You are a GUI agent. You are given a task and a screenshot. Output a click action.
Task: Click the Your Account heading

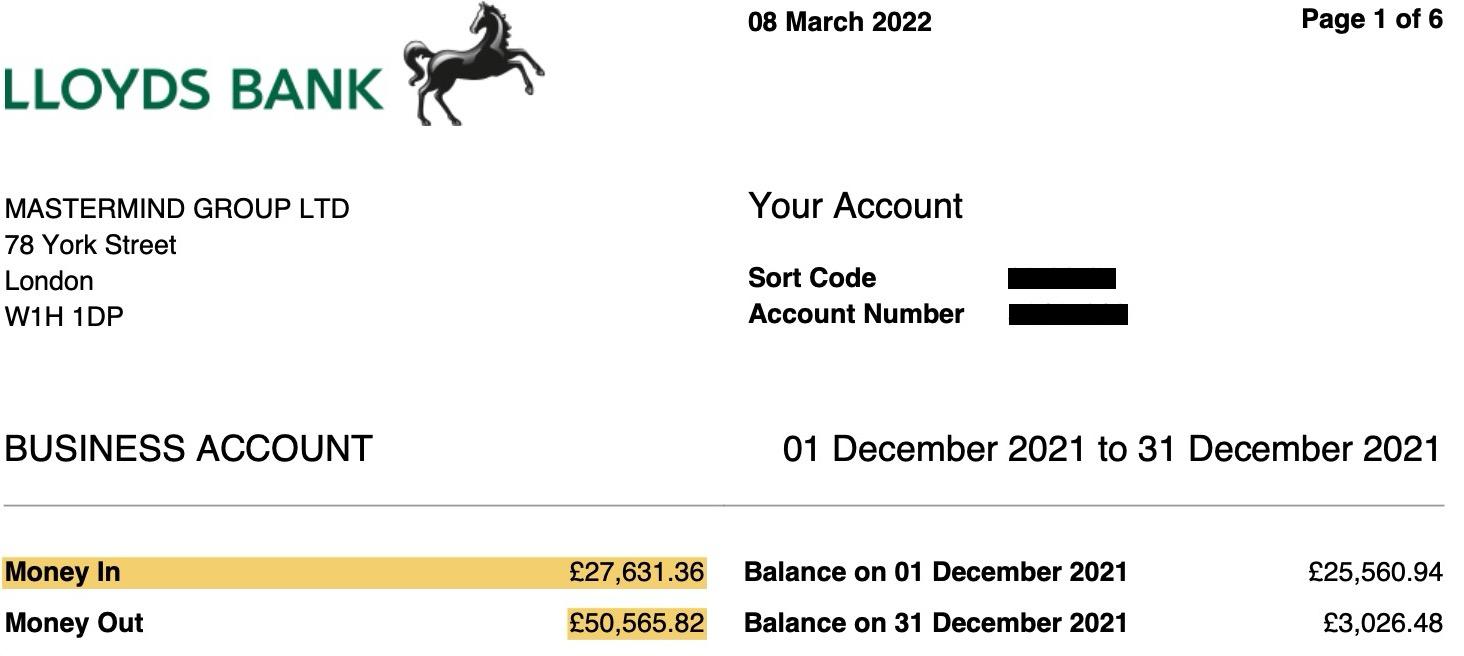[x=855, y=206]
